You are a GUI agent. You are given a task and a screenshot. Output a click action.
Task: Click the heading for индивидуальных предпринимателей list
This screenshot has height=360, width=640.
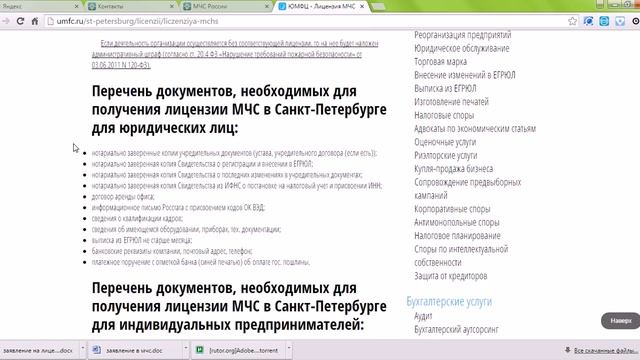(x=239, y=306)
